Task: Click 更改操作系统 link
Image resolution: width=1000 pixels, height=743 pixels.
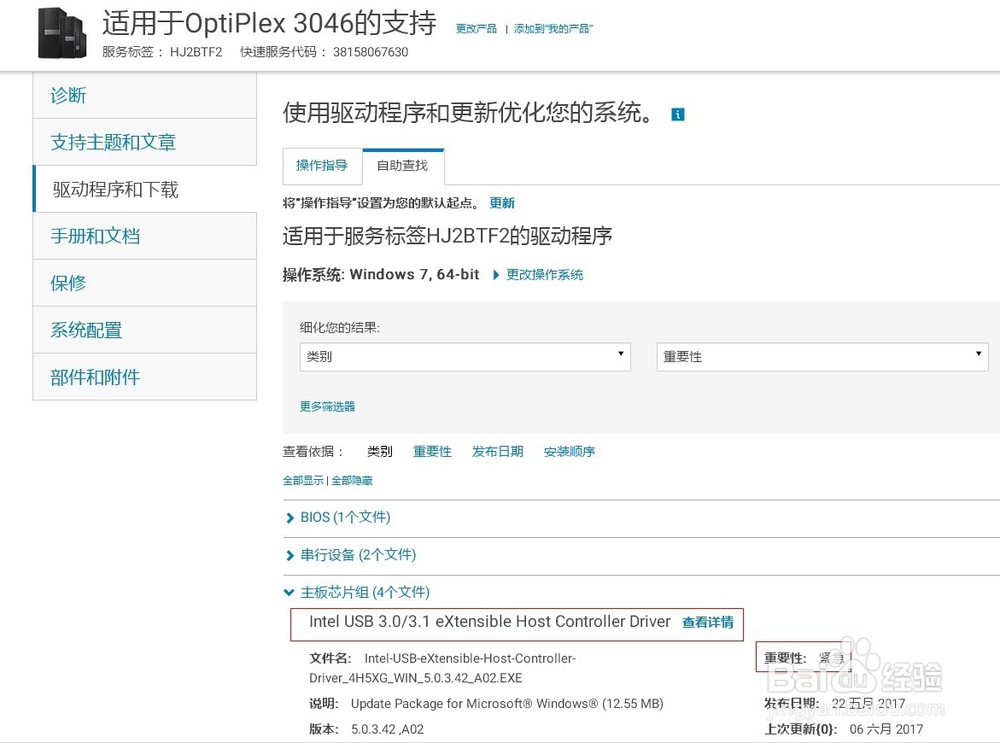Action: tap(545, 275)
